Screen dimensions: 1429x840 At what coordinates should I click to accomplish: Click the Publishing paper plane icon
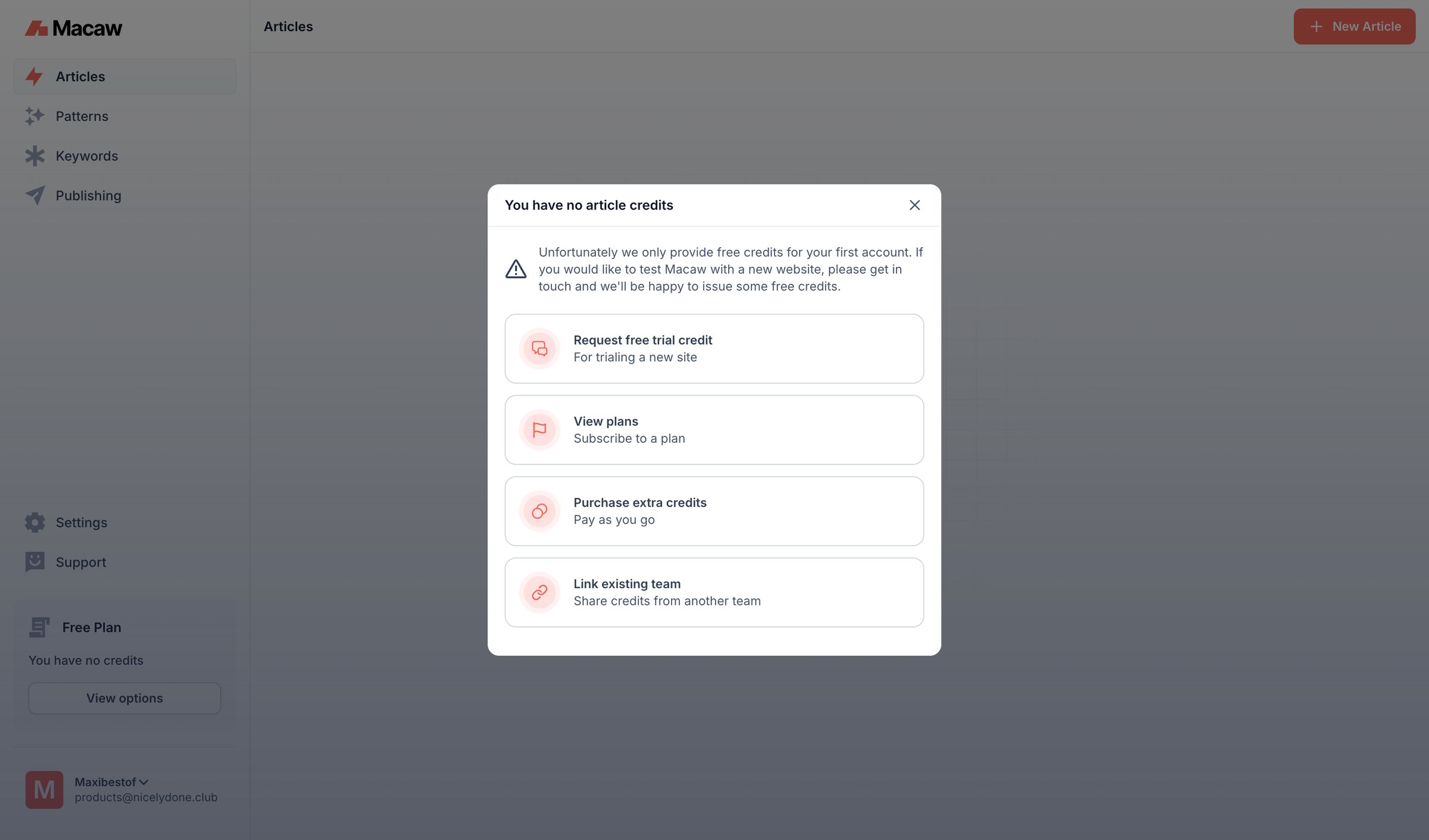click(35, 195)
